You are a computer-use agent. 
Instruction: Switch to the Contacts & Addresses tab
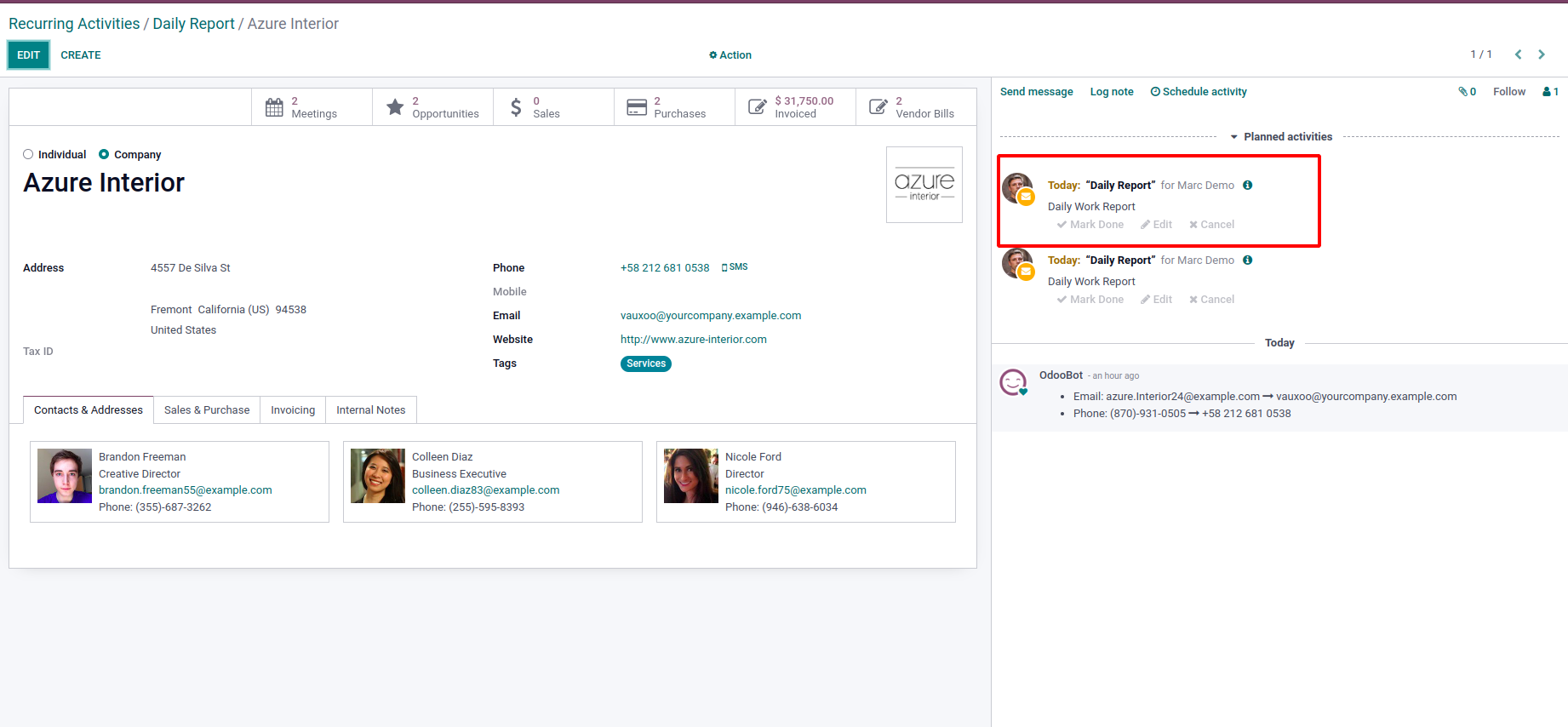(x=89, y=410)
